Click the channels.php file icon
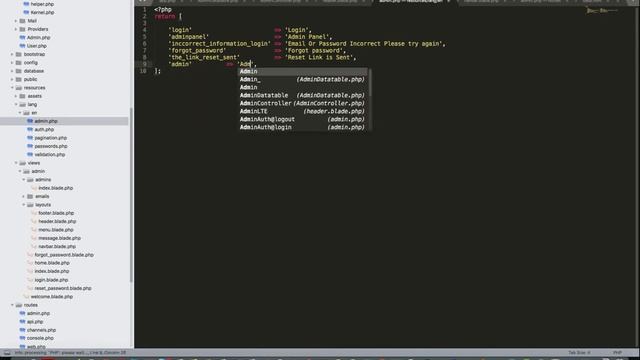Image resolution: width=640 pixels, height=360 pixels. [x=22, y=330]
